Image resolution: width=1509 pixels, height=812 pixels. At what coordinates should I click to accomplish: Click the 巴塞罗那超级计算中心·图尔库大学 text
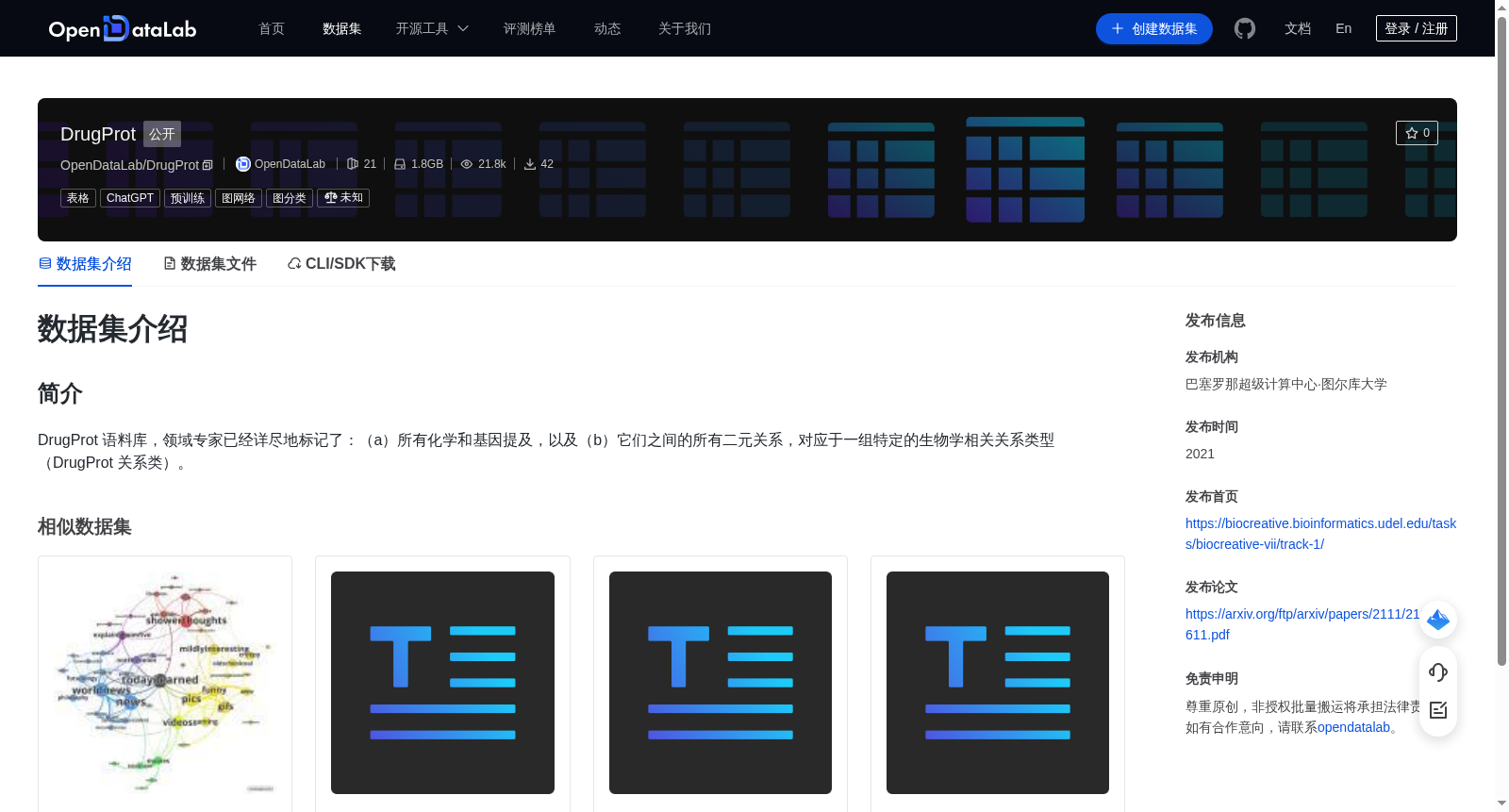pos(1286,384)
